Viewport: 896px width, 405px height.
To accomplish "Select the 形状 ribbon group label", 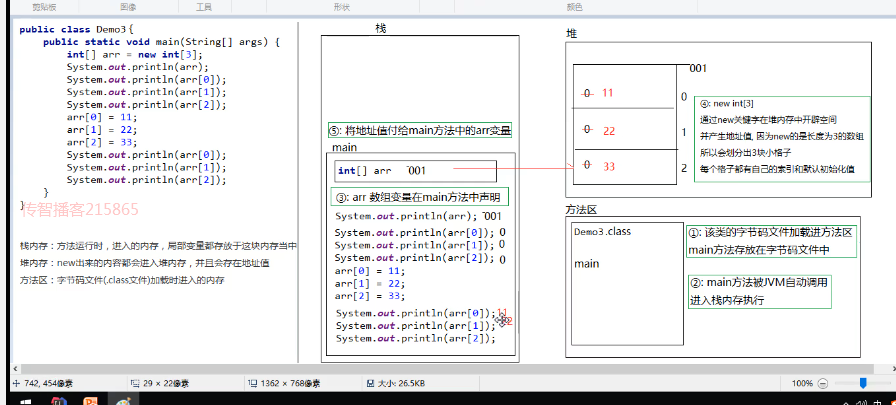I will [342, 7].
